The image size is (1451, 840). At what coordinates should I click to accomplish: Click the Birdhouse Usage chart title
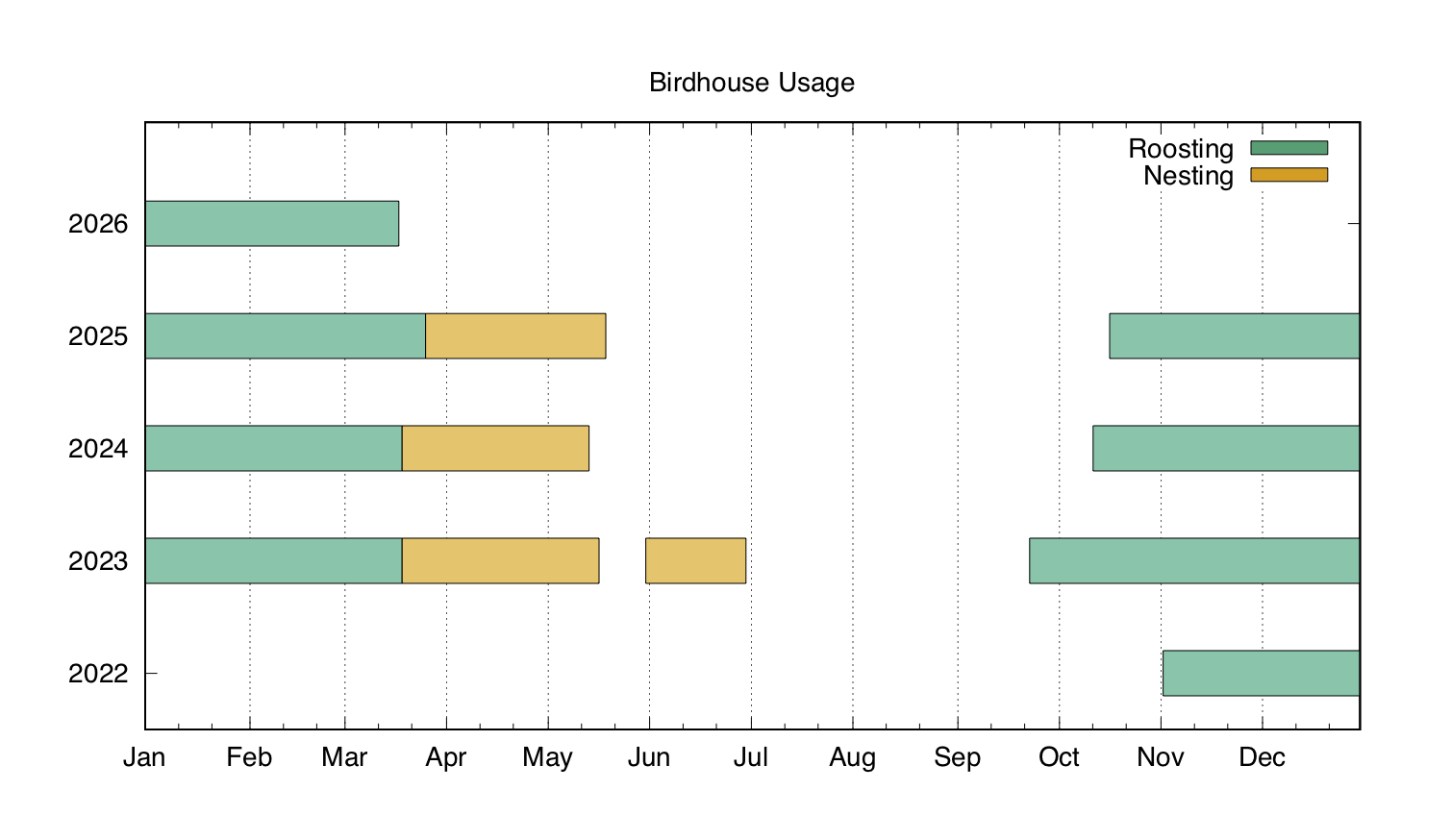tap(751, 83)
